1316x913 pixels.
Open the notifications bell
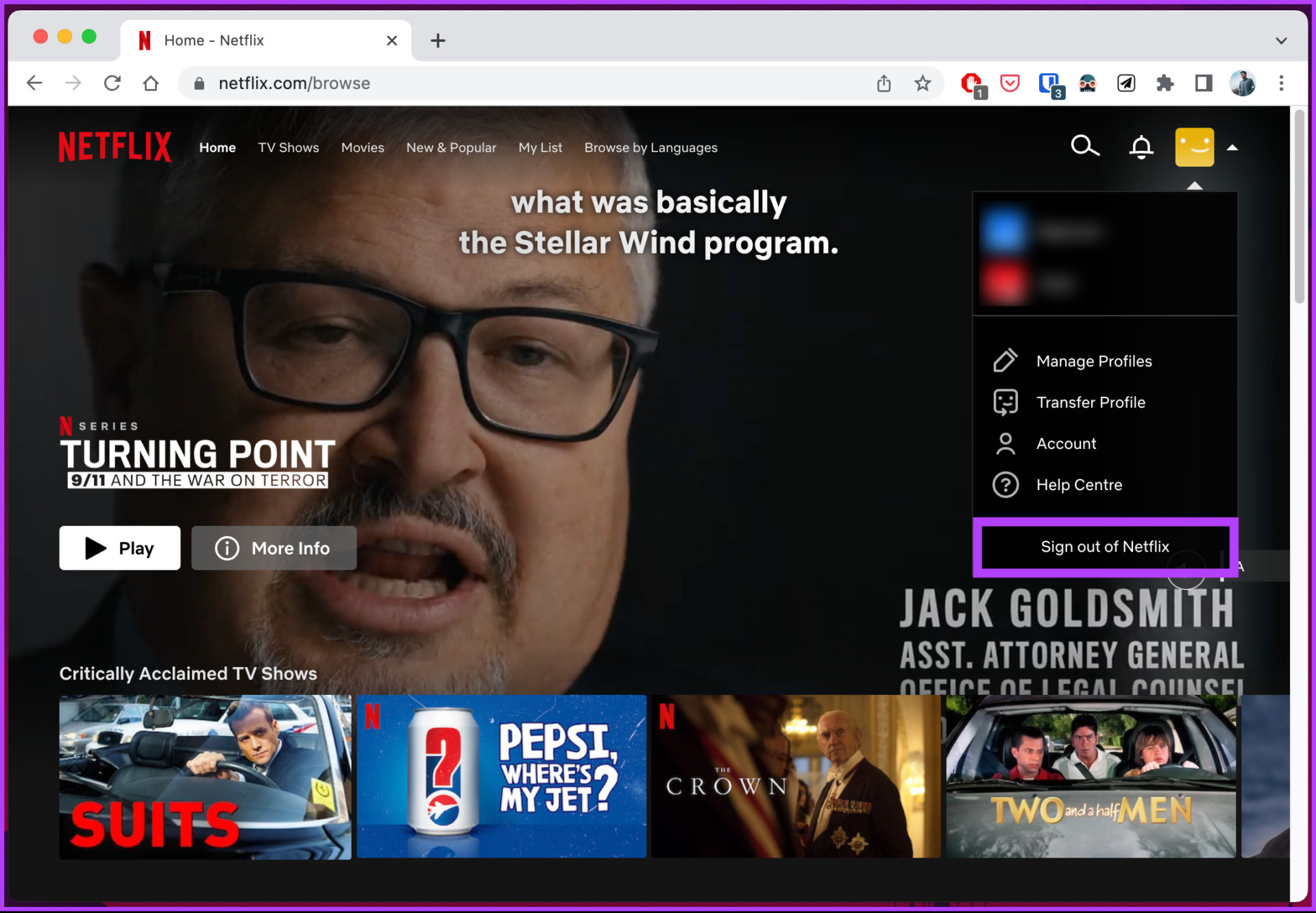[x=1140, y=146]
